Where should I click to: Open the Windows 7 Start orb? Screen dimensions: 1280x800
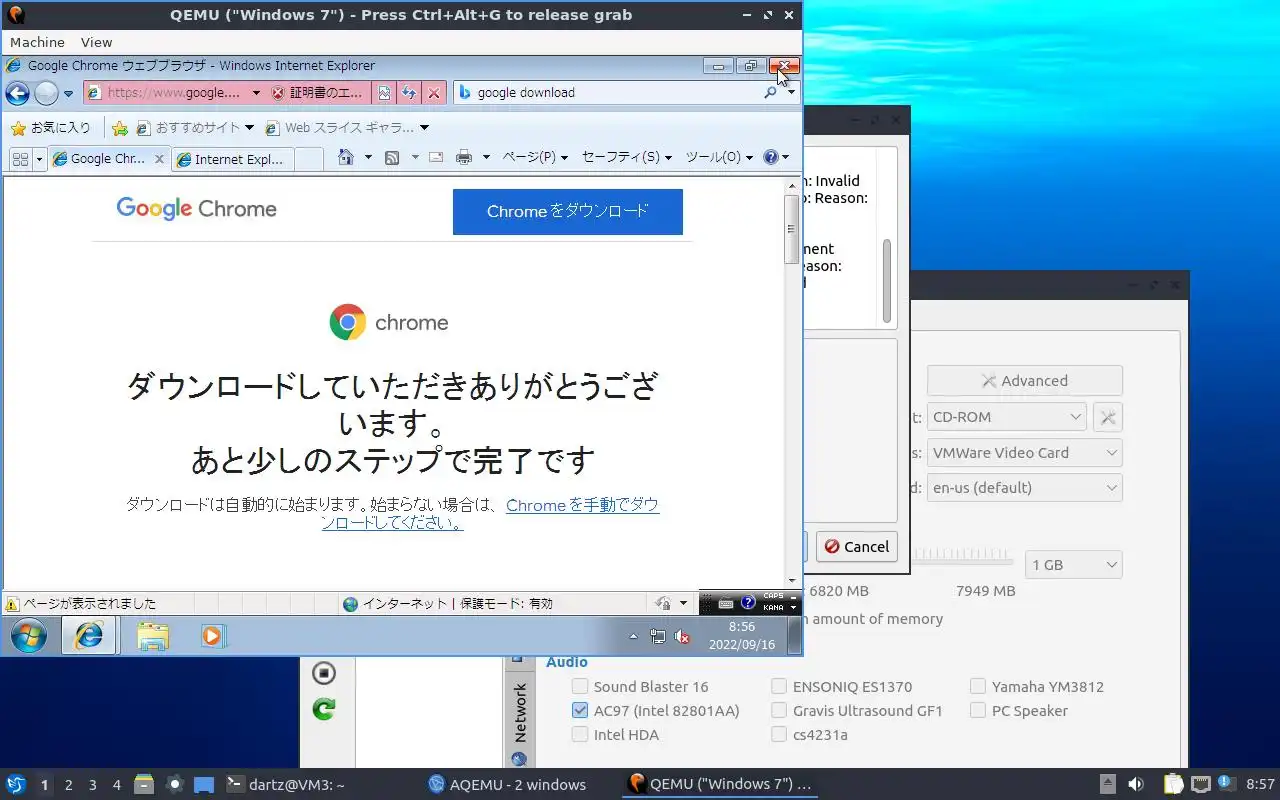pos(28,635)
